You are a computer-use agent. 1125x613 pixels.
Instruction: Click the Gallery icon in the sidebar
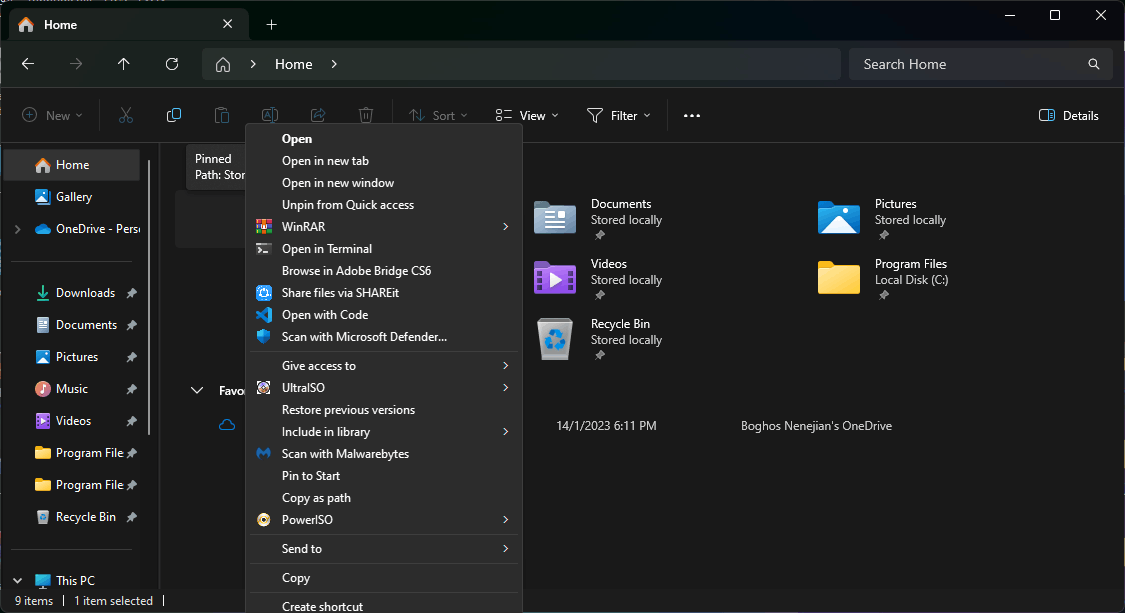pyautogui.click(x=43, y=197)
